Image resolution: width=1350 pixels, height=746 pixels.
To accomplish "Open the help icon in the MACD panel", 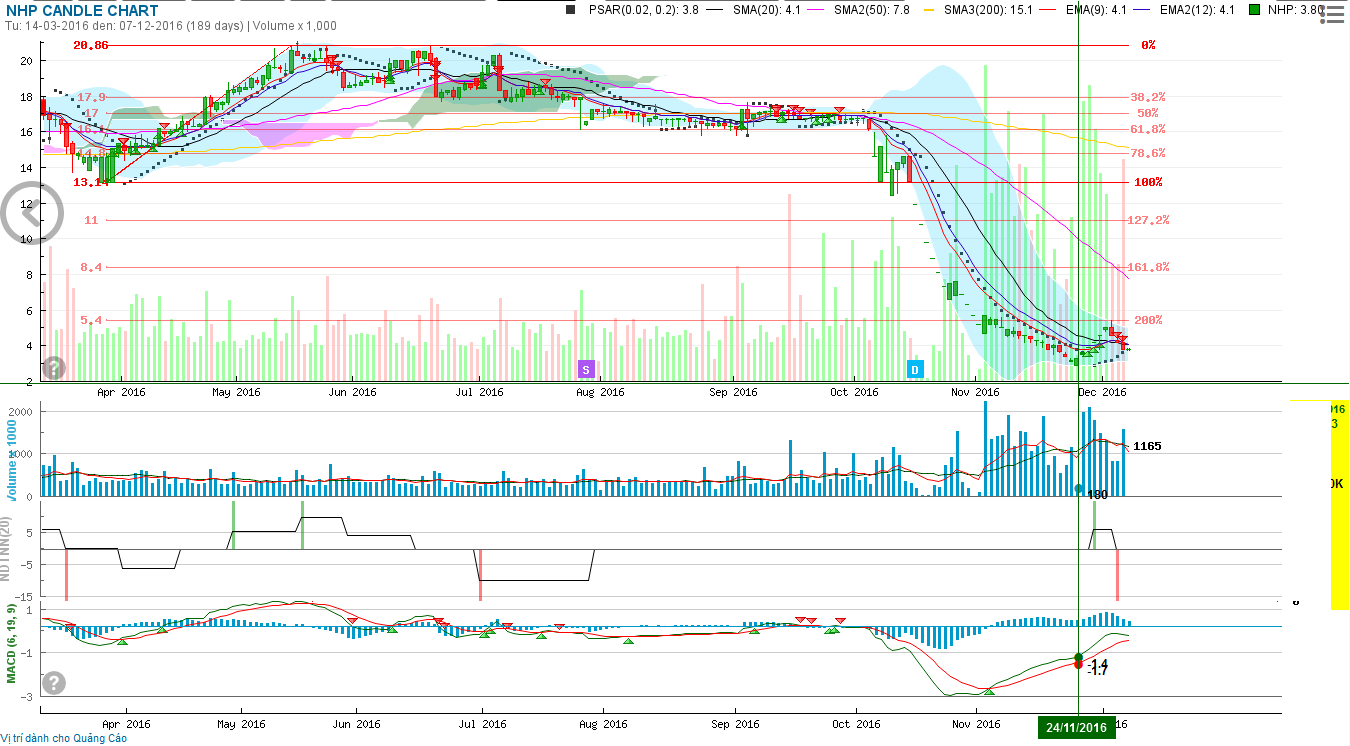I will point(53,683).
